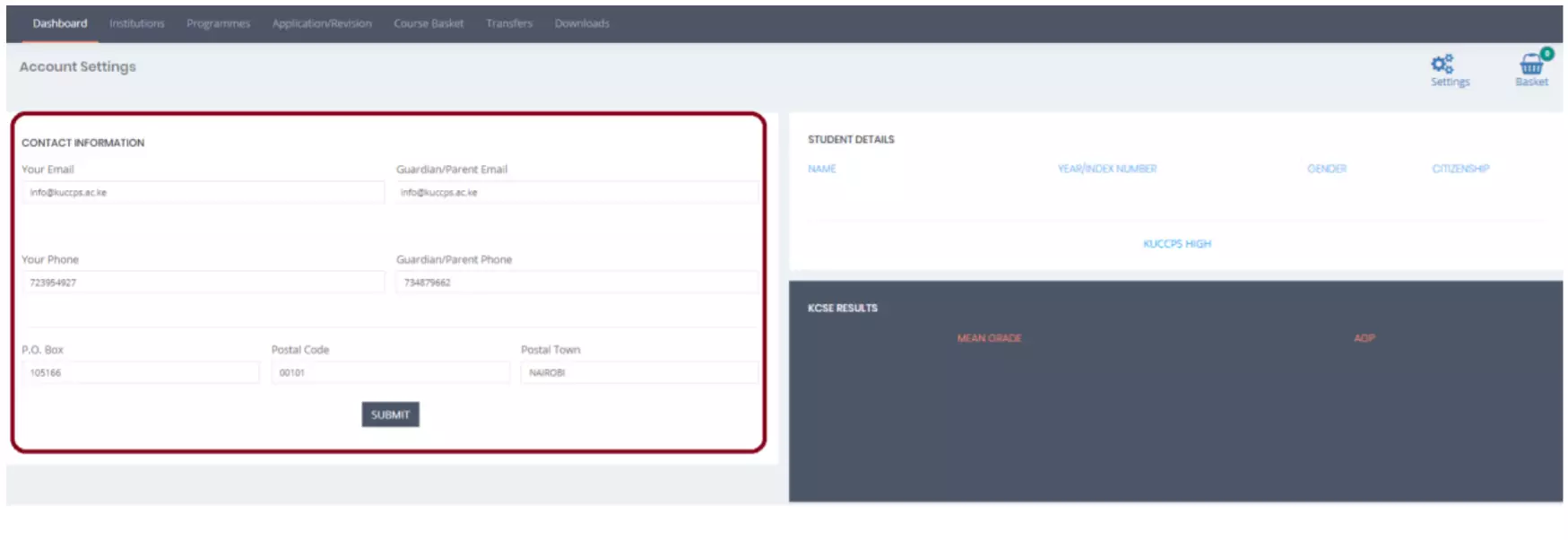Open the Transfers menu item

coord(509,23)
